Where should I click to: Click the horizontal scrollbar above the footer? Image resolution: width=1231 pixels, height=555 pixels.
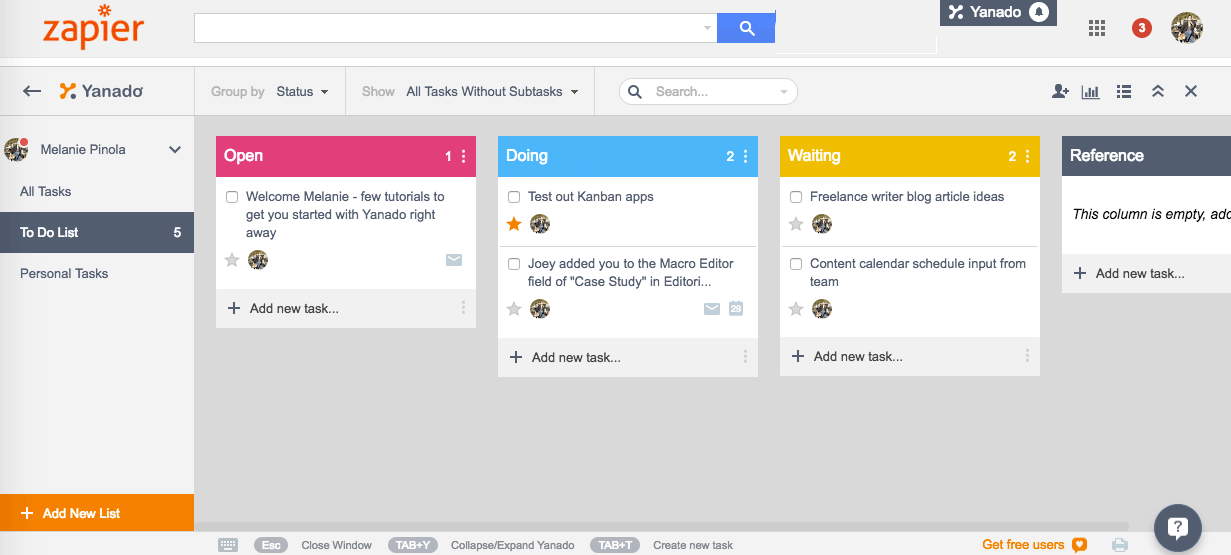(x=661, y=527)
